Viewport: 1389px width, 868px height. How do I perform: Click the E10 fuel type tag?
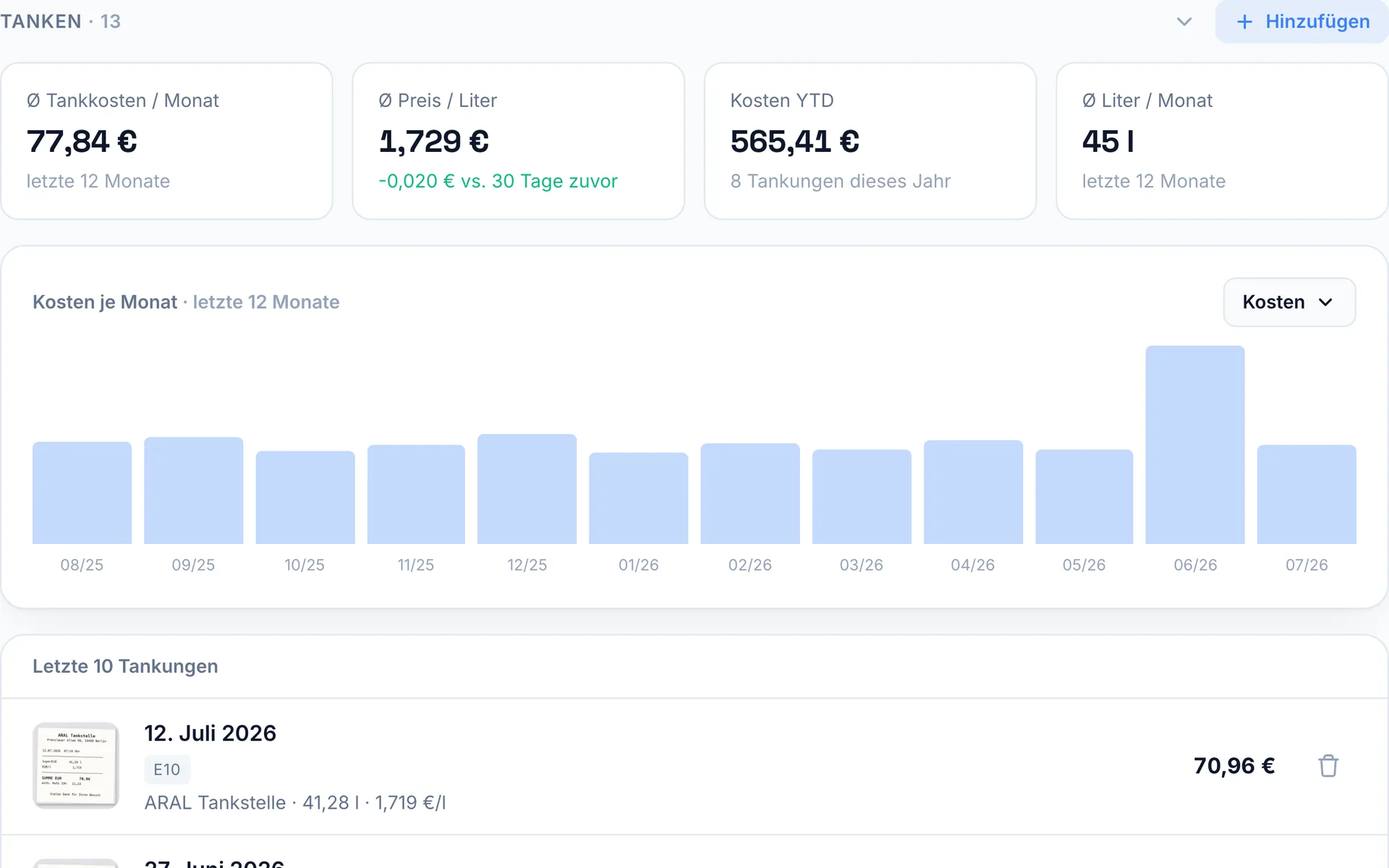[167, 770]
